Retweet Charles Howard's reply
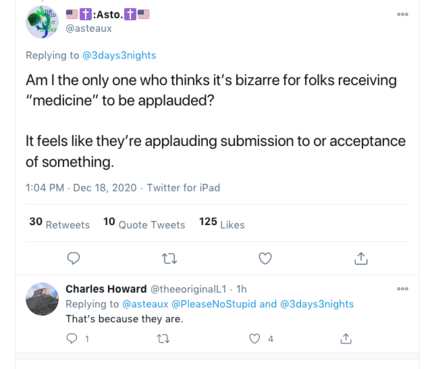This screenshot has width=434, height=369. (x=163, y=339)
